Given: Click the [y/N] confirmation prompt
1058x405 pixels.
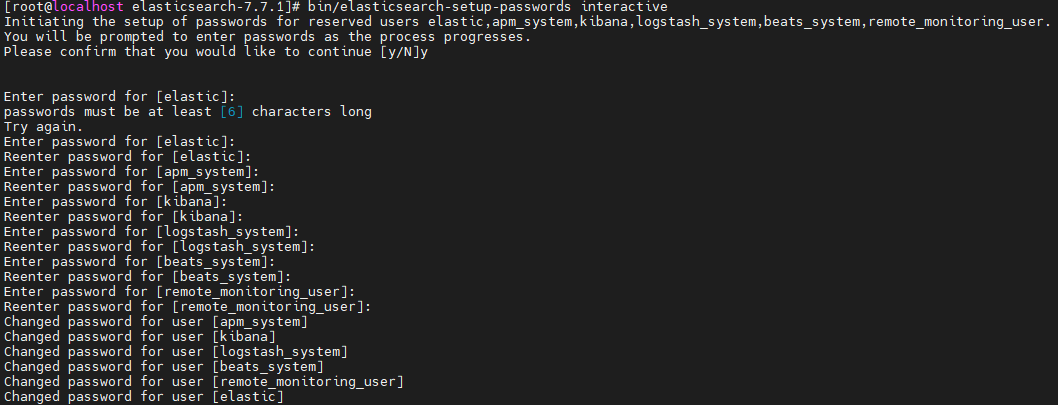Looking at the screenshot, I should point(399,52).
